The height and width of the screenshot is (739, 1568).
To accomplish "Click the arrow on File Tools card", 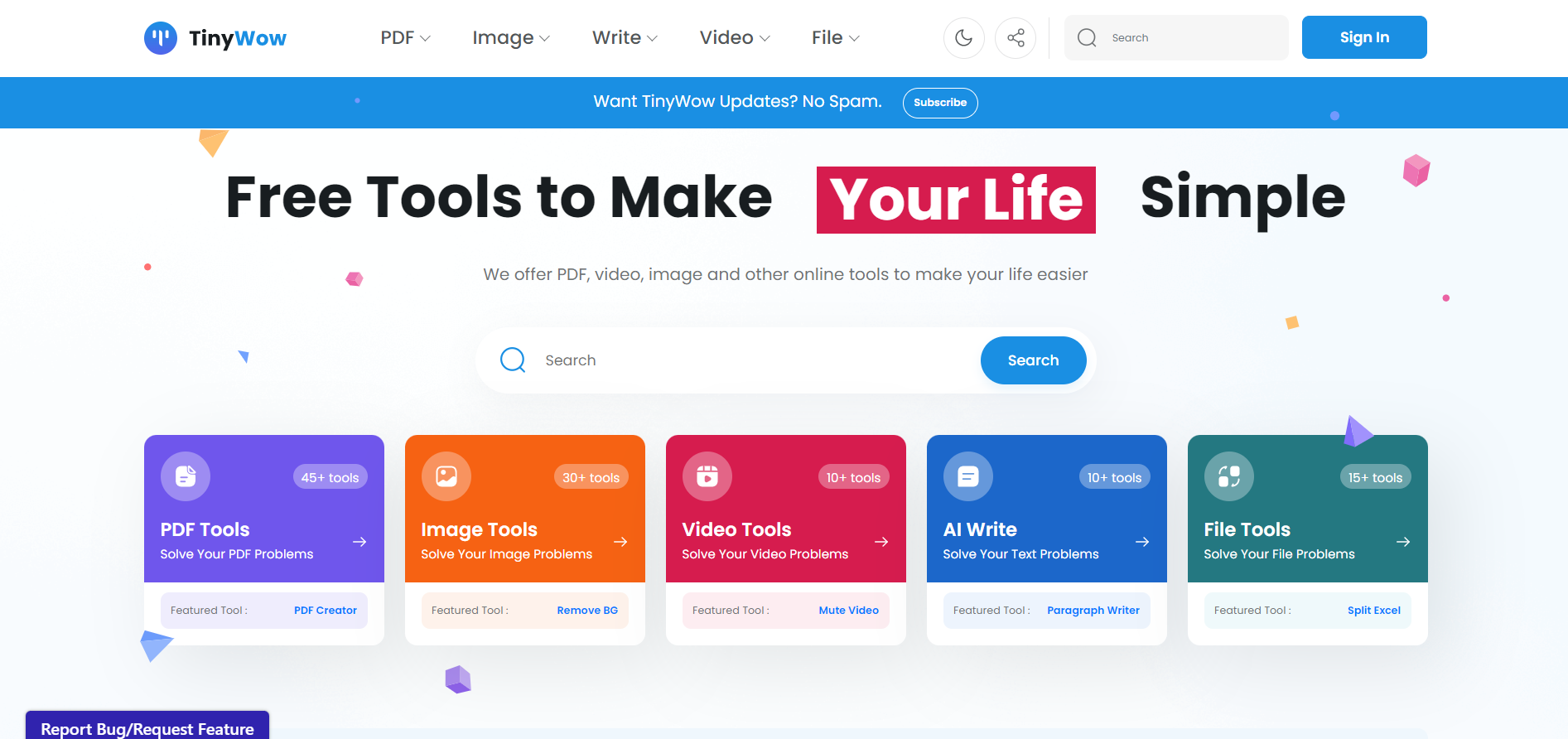I will pos(1403,542).
